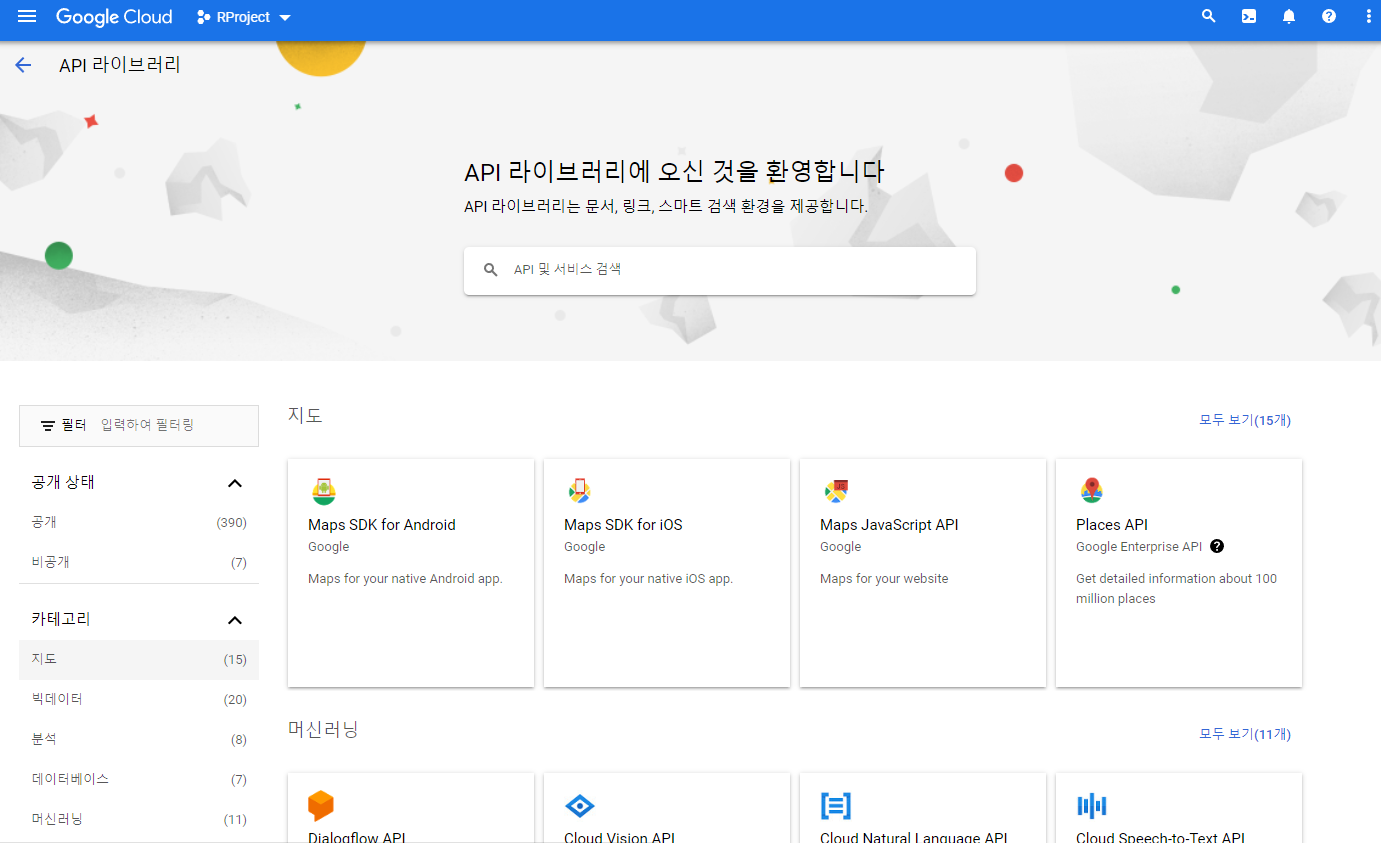The image size is (1381, 843).
Task: Open the main navigation hamburger menu
Action: 27,17
